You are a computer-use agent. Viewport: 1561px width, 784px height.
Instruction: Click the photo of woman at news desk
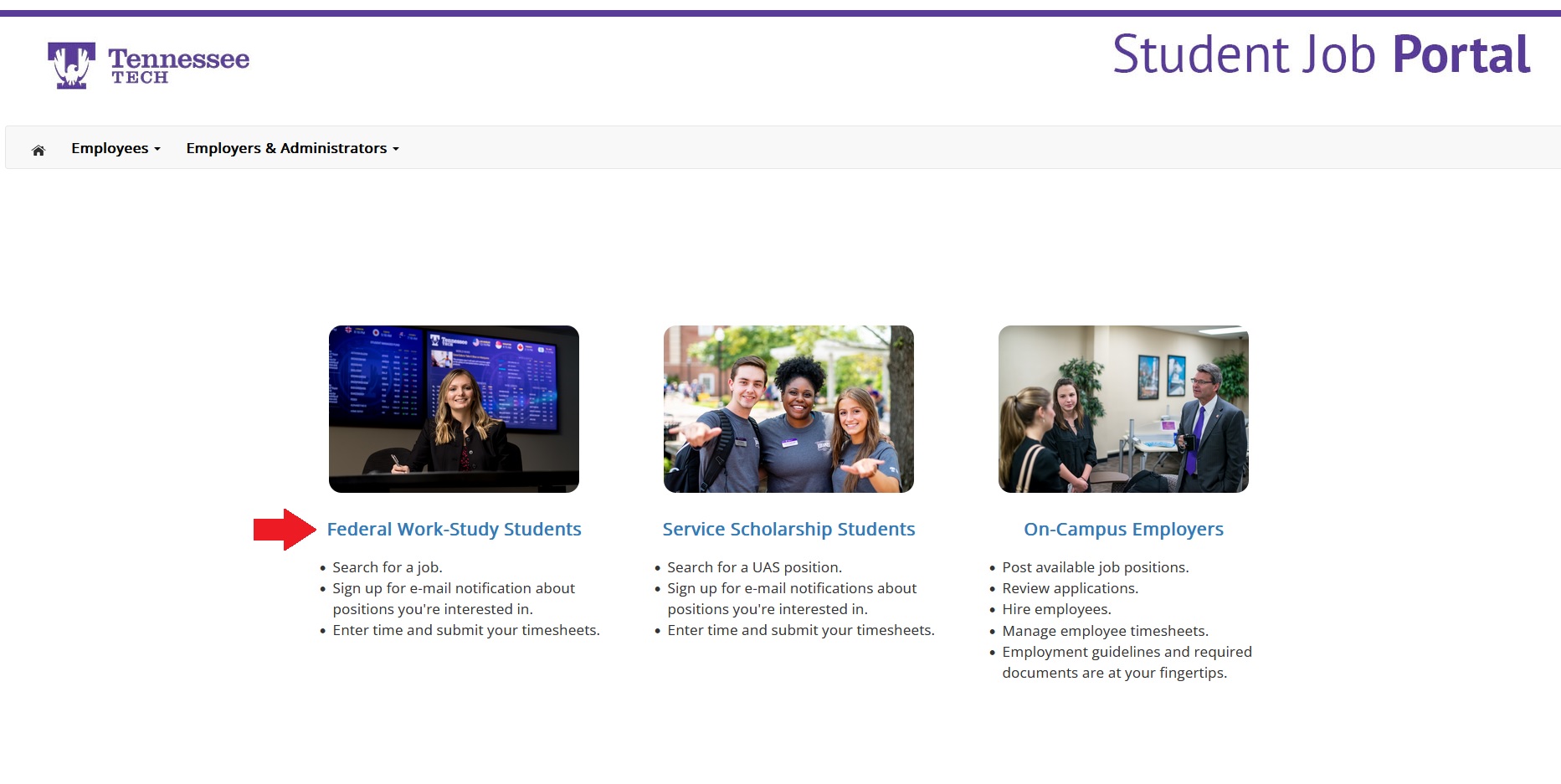(x=454, y=408)
